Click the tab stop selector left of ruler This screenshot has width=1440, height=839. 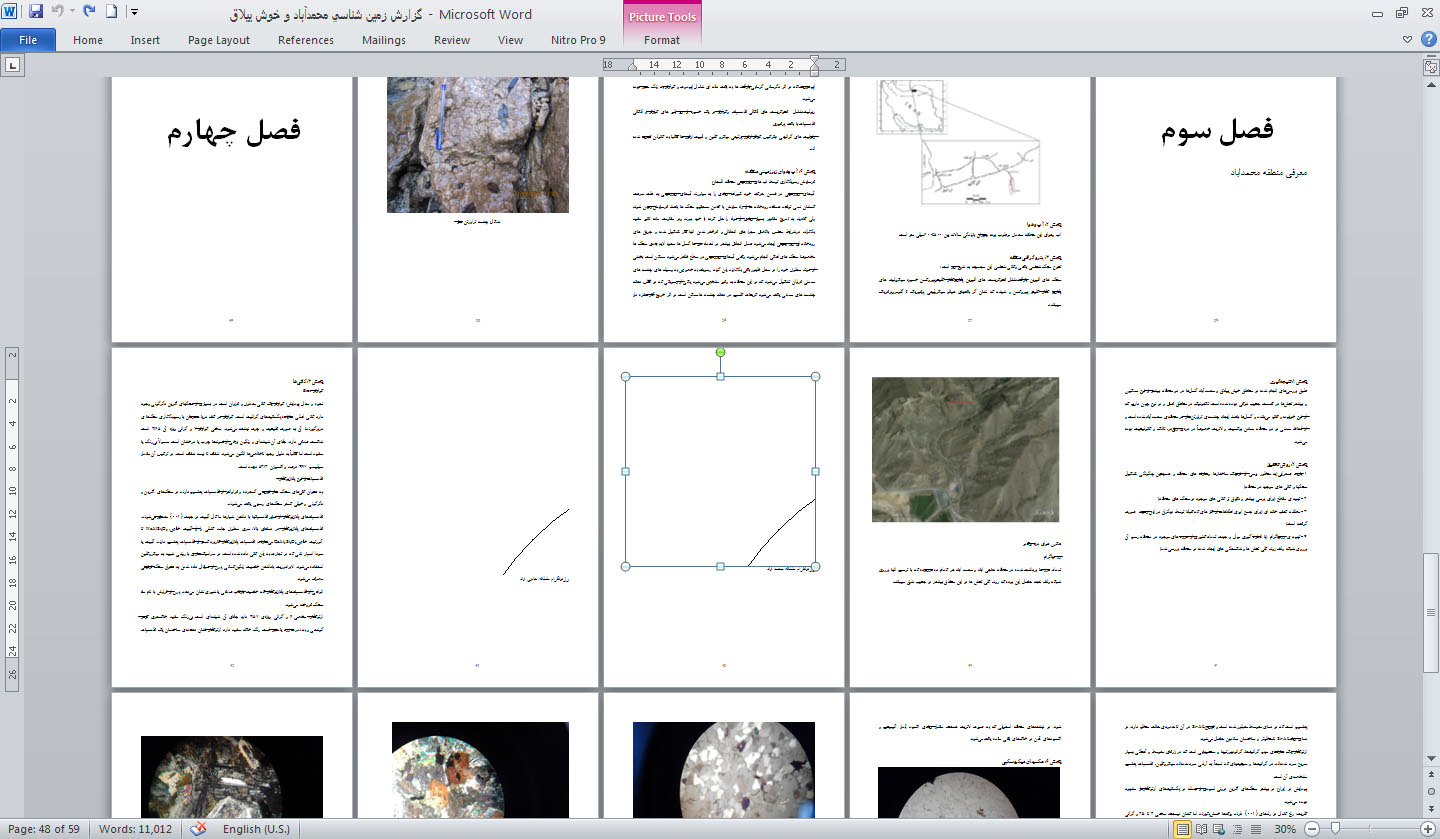click(x=13, y=66)
